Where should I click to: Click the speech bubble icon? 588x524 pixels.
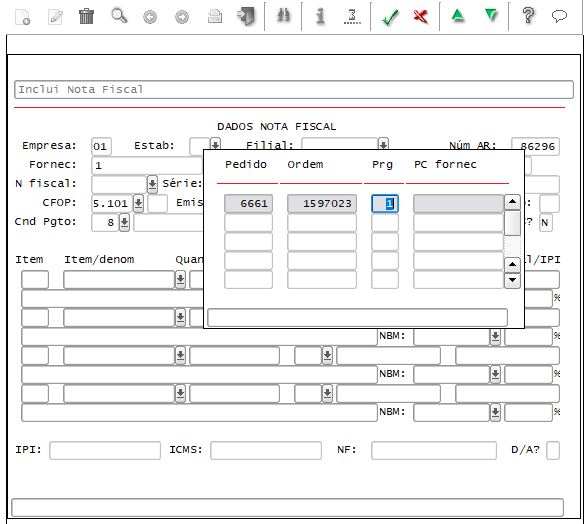click(x=559, y=16)
